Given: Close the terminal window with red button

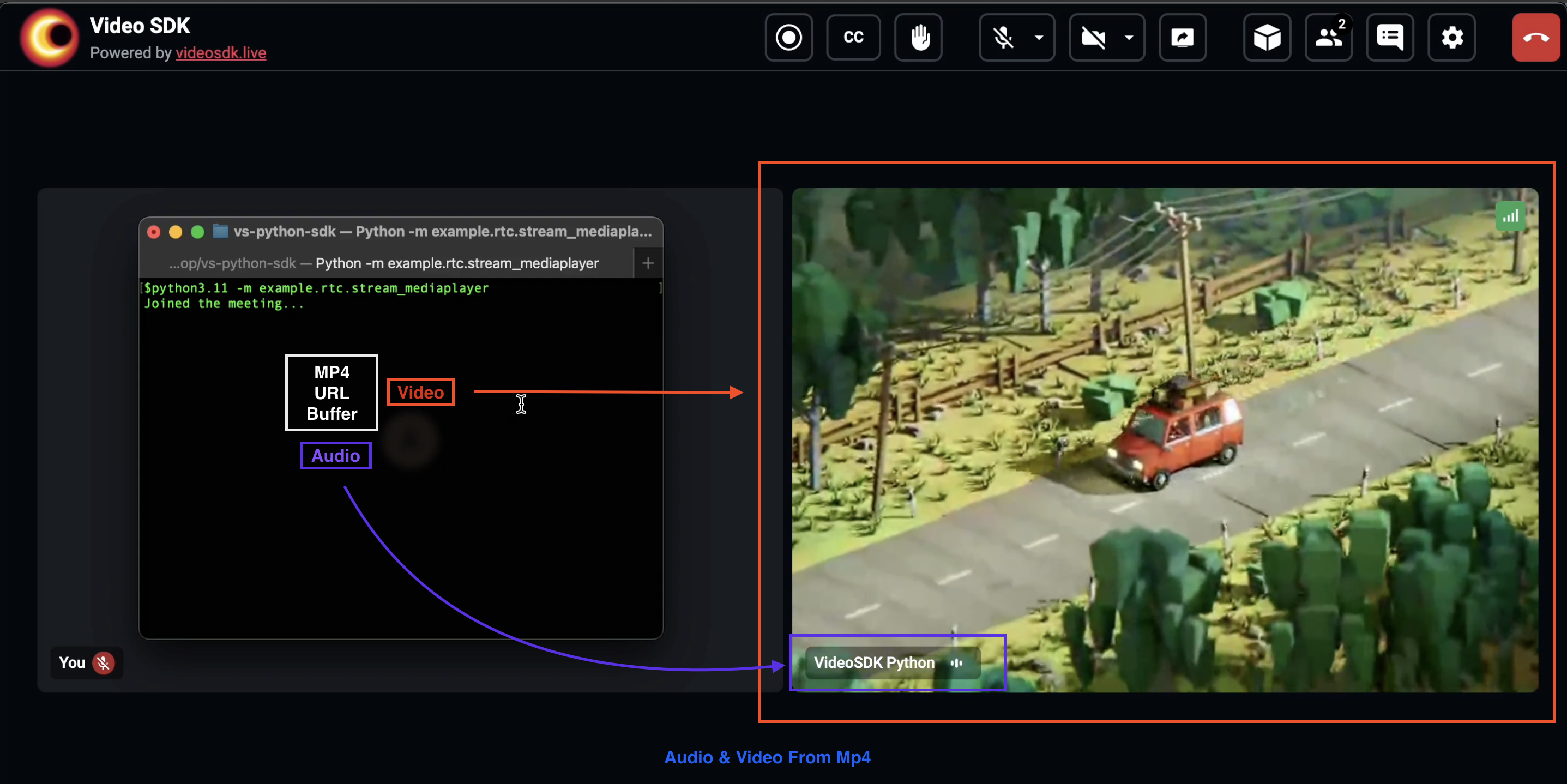Looking at the screenshot, I should tap(154, 232).
